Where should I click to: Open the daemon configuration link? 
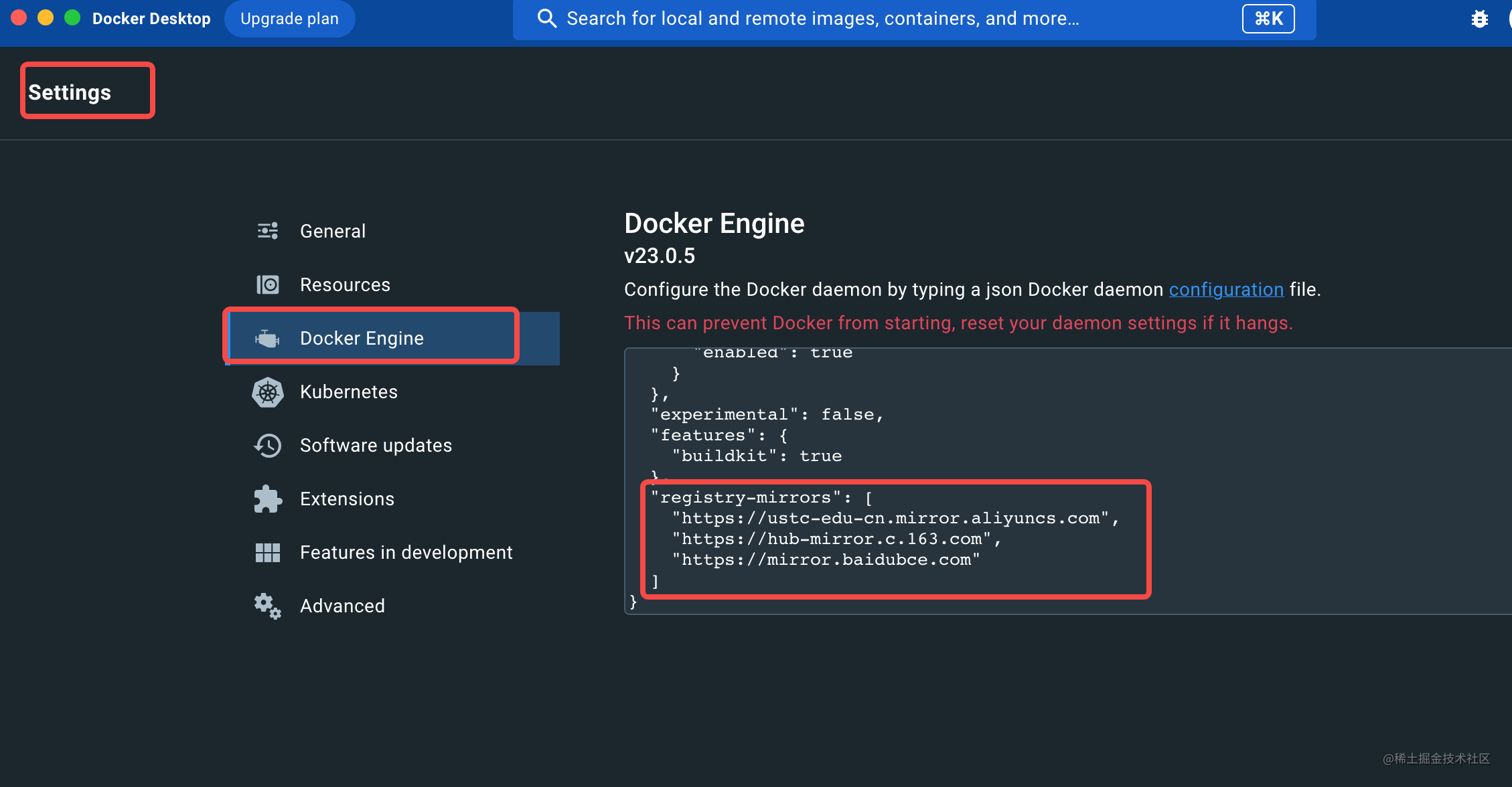click(x=1226, y=289)
